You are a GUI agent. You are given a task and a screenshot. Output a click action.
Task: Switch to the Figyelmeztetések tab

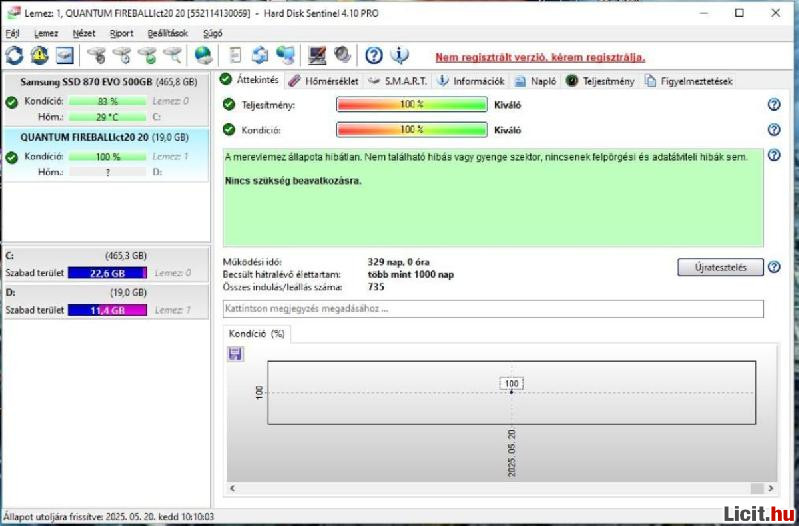point(688,81)
